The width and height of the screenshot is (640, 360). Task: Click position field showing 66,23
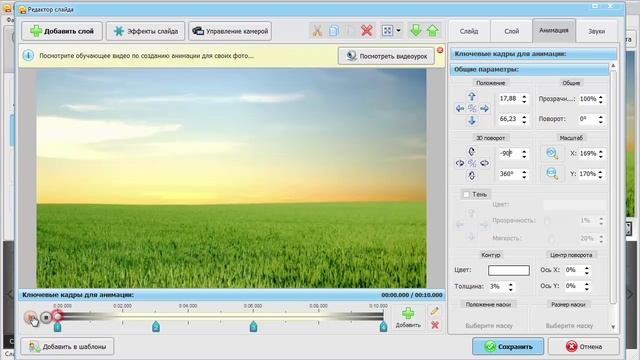pos(509,119)
